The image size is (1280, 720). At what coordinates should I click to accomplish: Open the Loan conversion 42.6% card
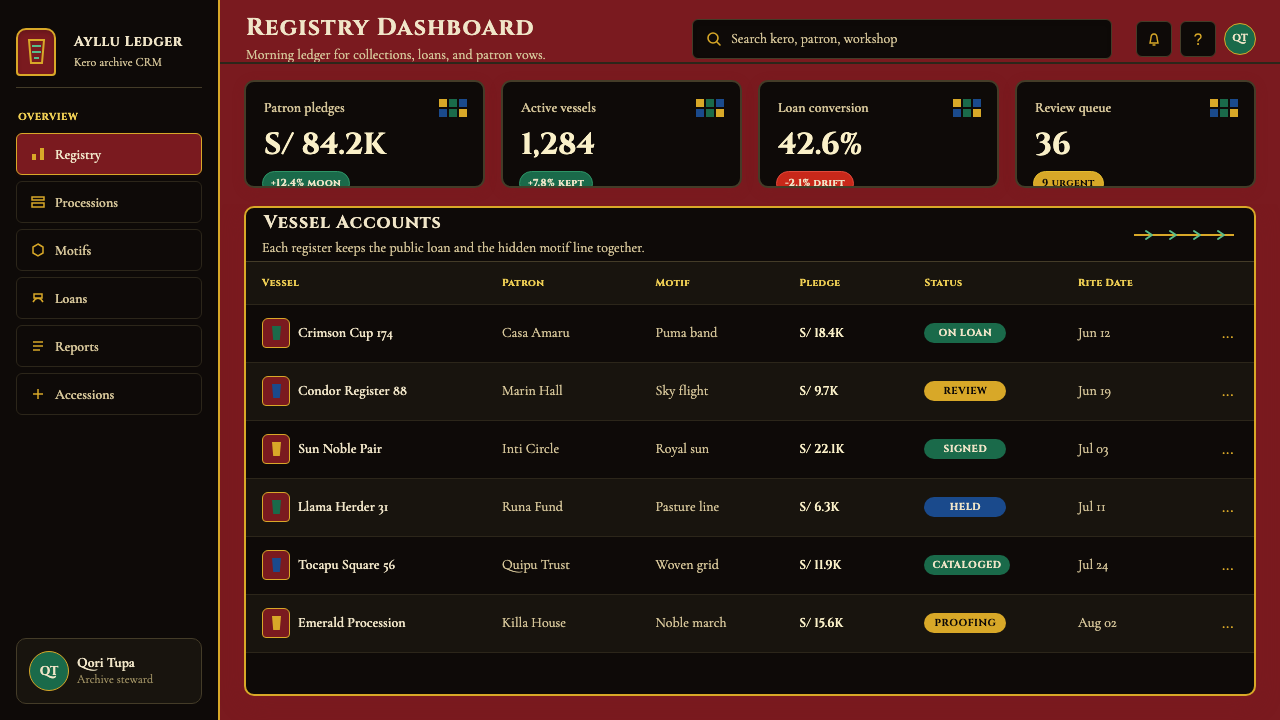879,134
